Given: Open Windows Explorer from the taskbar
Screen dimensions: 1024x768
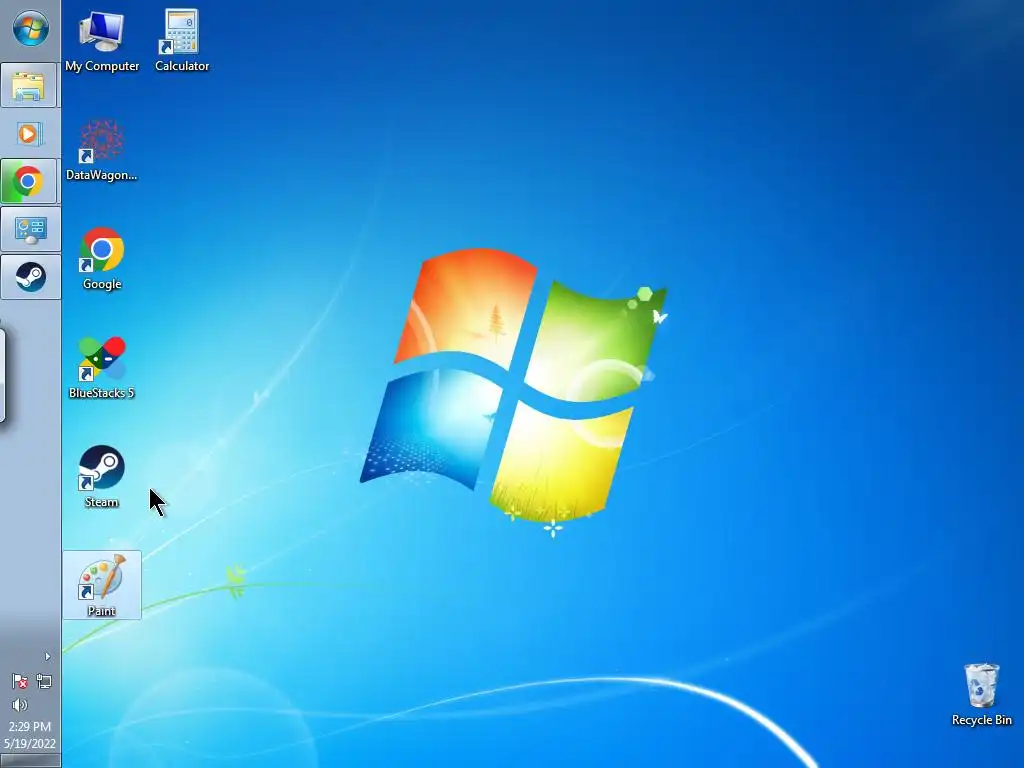Looking at the screenshot, I should click(29, 86).
